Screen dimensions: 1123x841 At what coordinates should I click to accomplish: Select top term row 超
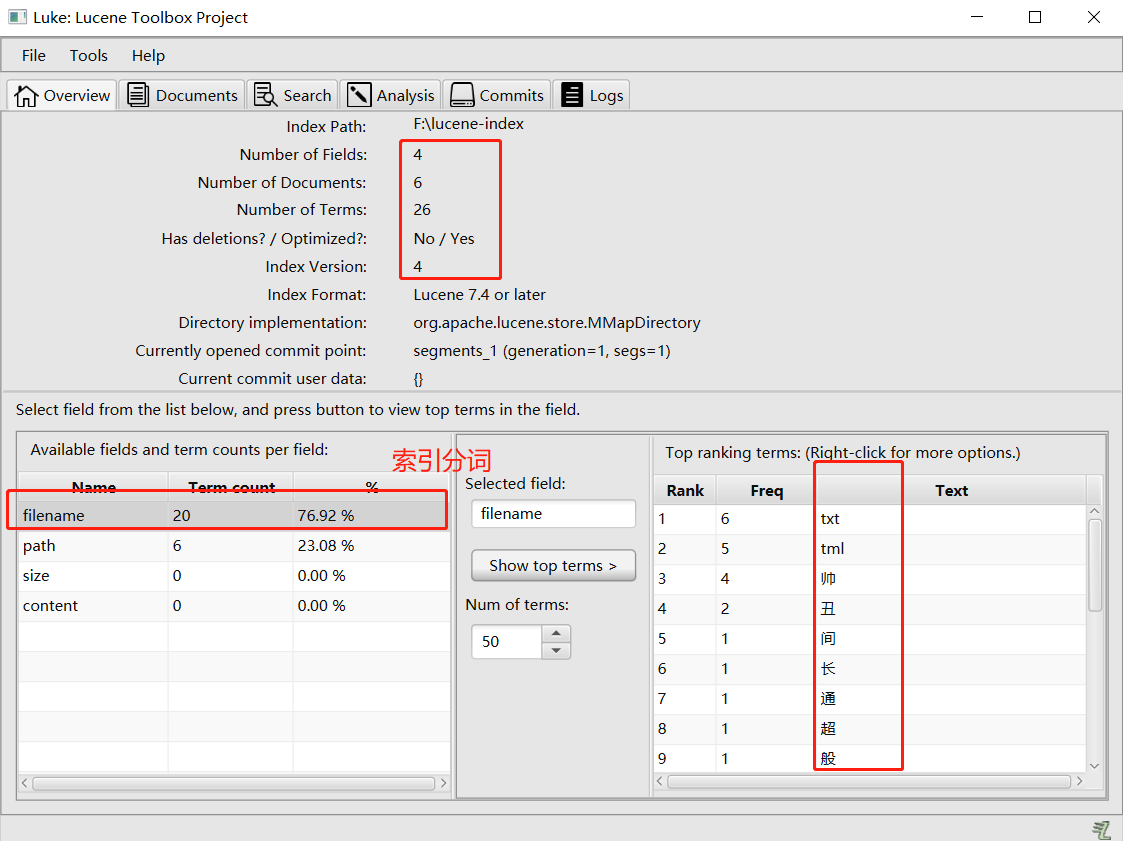870,729
